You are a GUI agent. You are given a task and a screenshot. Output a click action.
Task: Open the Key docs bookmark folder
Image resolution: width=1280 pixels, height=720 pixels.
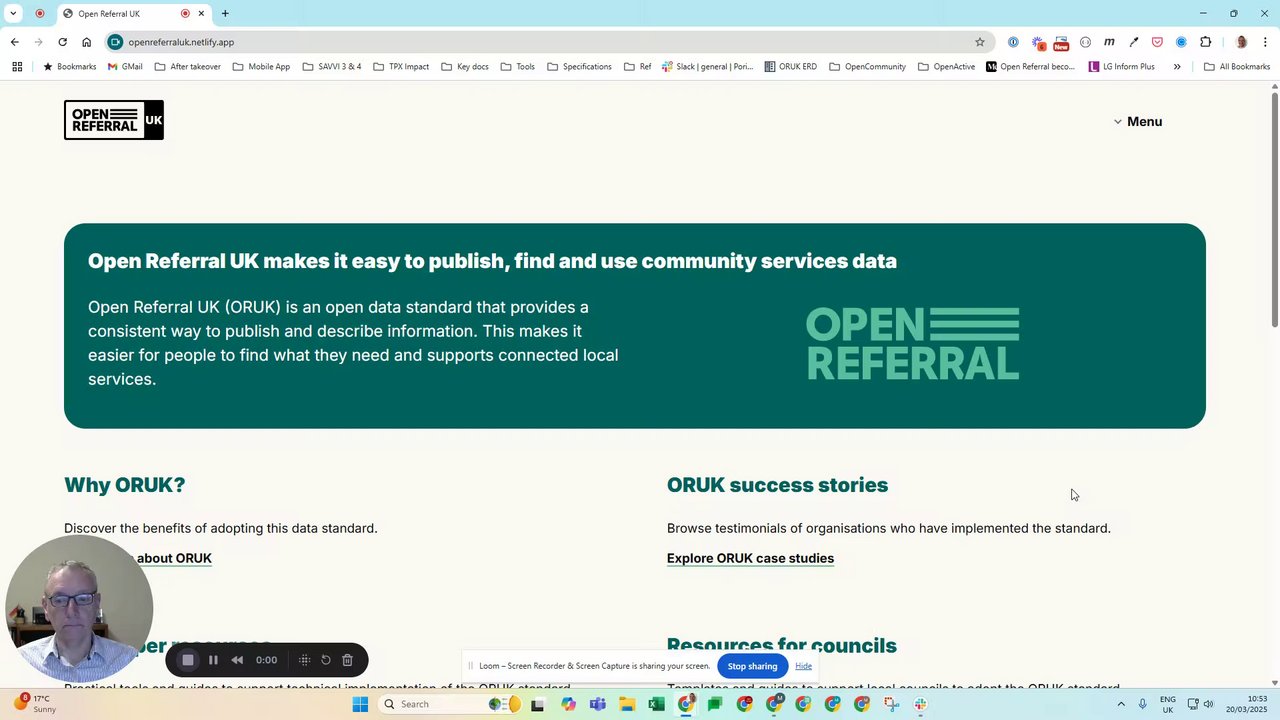[x=465, y=67]
